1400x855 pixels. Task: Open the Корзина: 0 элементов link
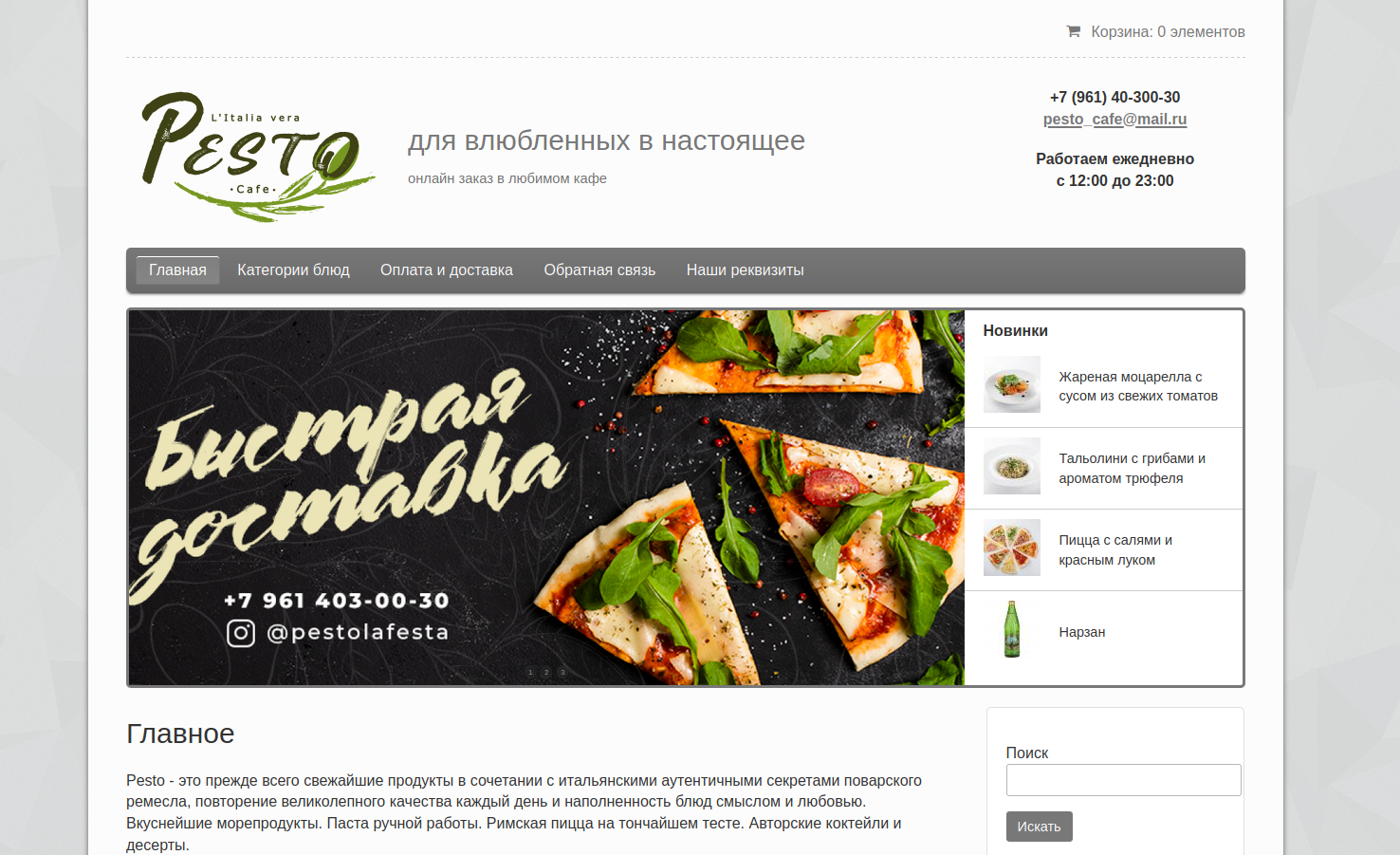[1168, 31]
